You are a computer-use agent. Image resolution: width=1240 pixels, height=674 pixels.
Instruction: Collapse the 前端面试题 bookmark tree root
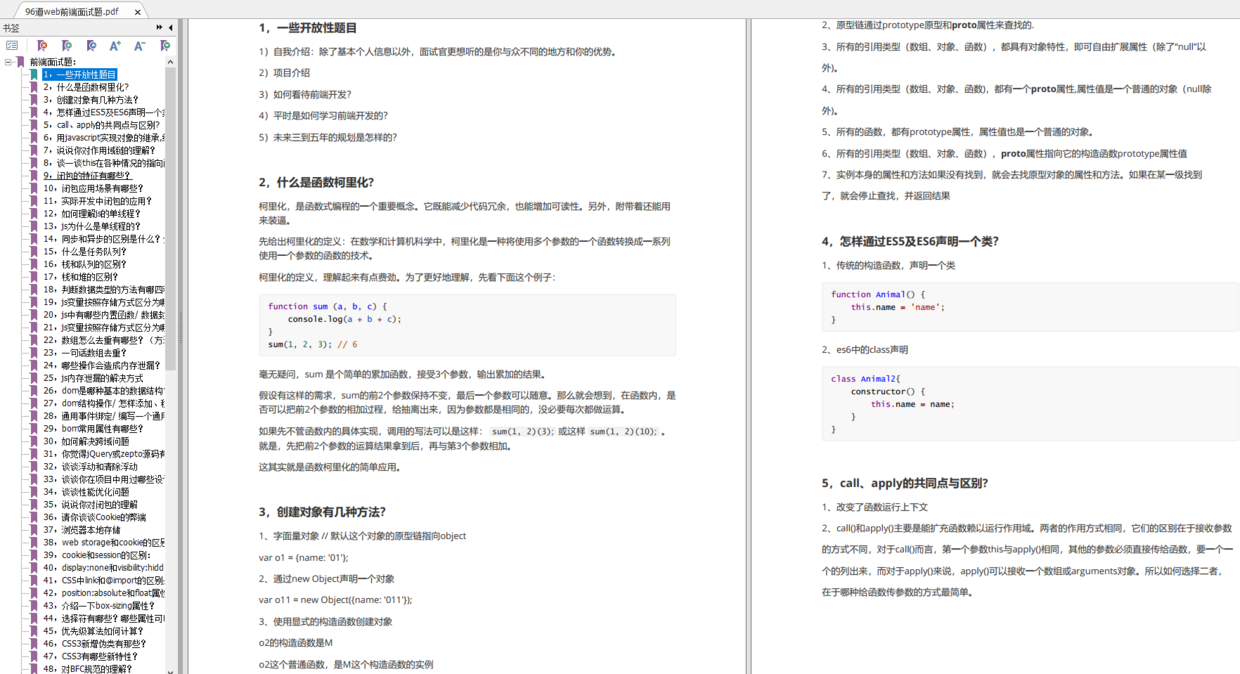8,62
